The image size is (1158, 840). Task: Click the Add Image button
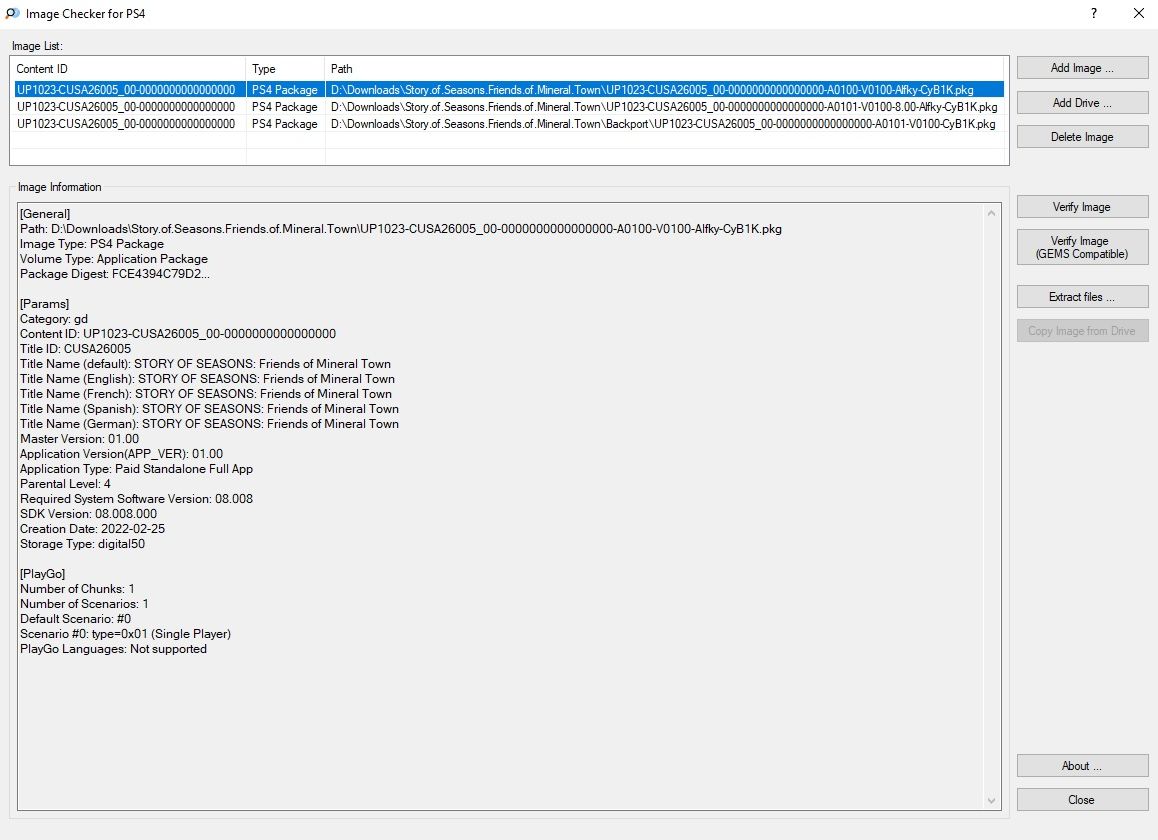click(x=1082, y=68)
